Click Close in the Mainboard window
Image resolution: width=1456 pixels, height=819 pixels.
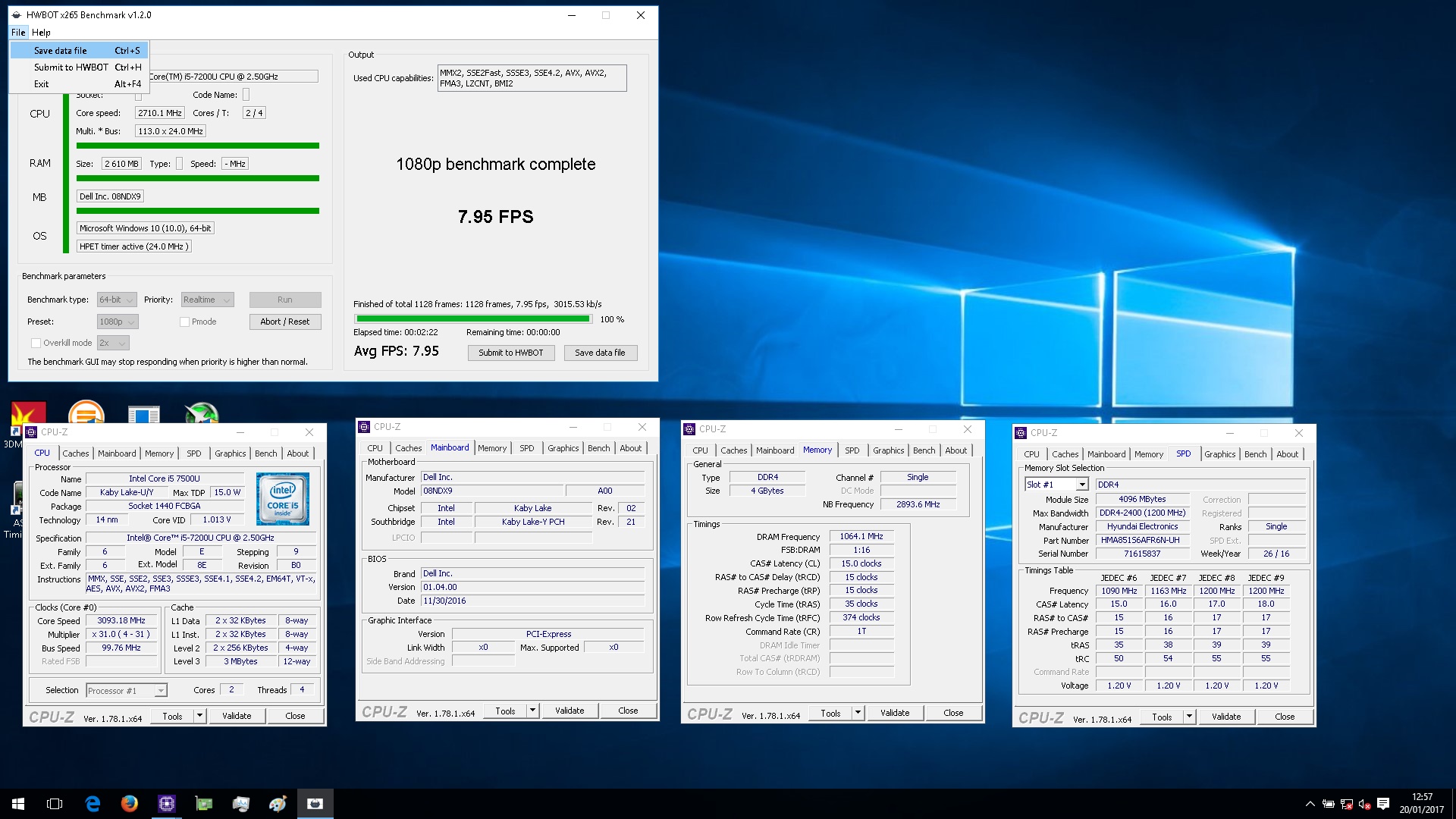click(628, 711)
